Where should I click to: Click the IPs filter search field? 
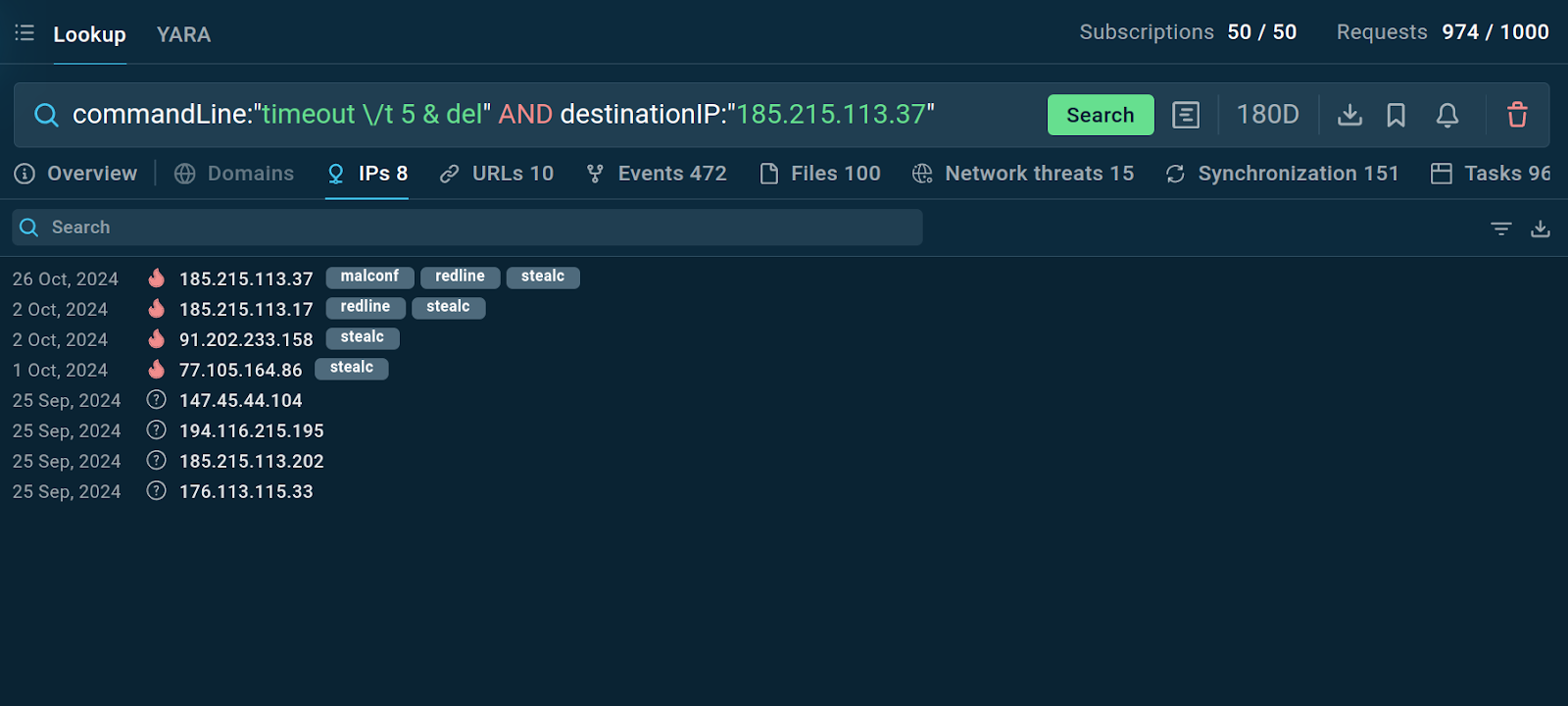click(467, 227)
